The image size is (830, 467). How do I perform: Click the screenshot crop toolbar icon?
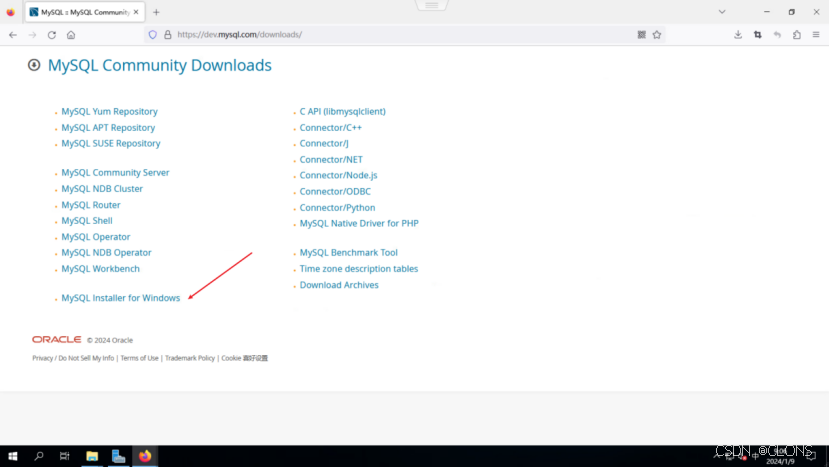tap(757, 35)
